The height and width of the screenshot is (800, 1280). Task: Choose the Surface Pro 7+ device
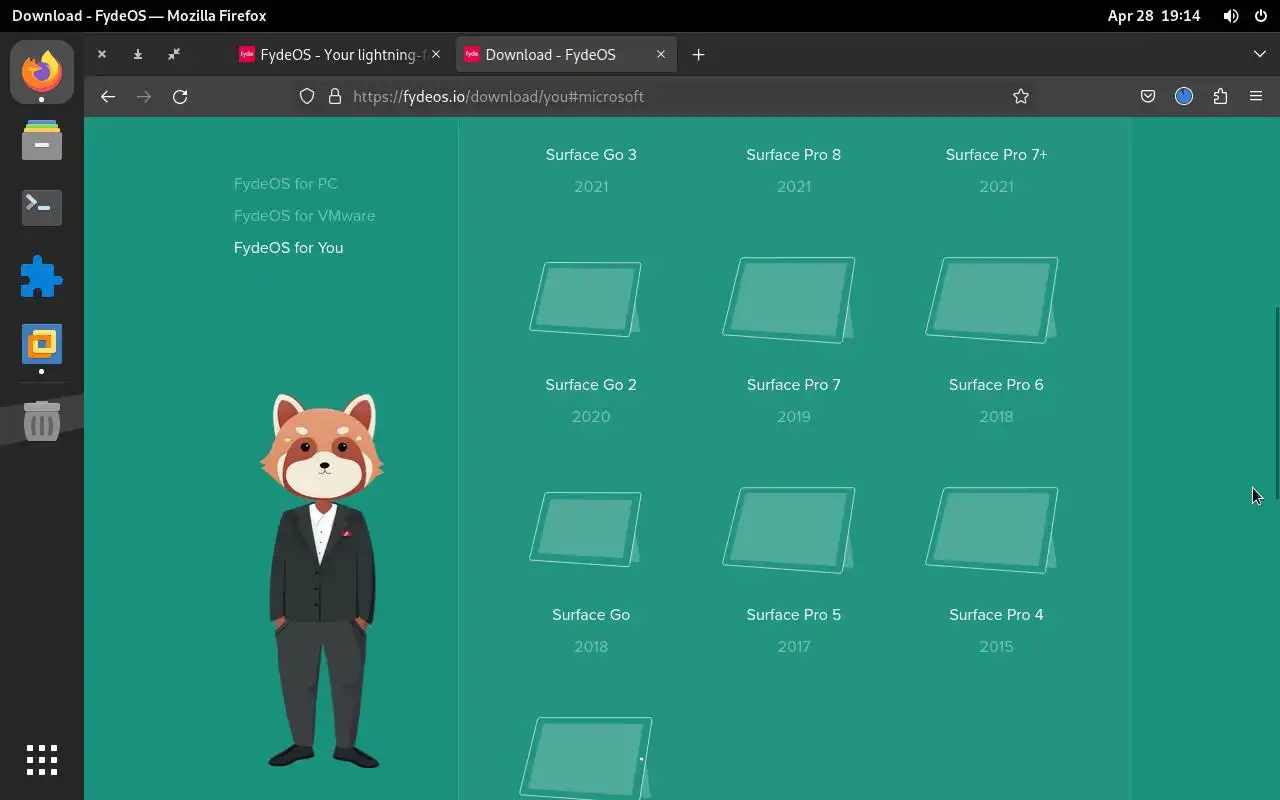(x=996, y=154)
